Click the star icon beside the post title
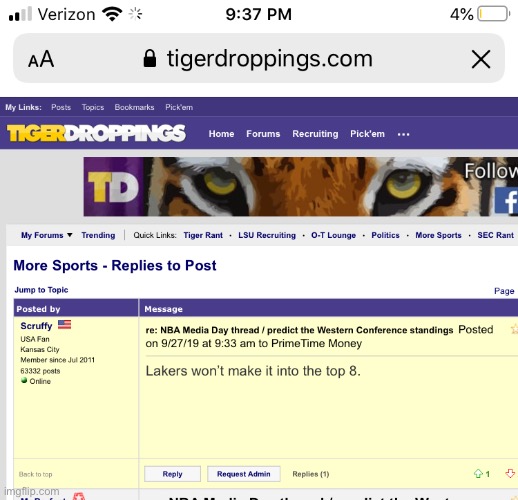The width and height of the screenshot is (518, 500). click(514, 329)
